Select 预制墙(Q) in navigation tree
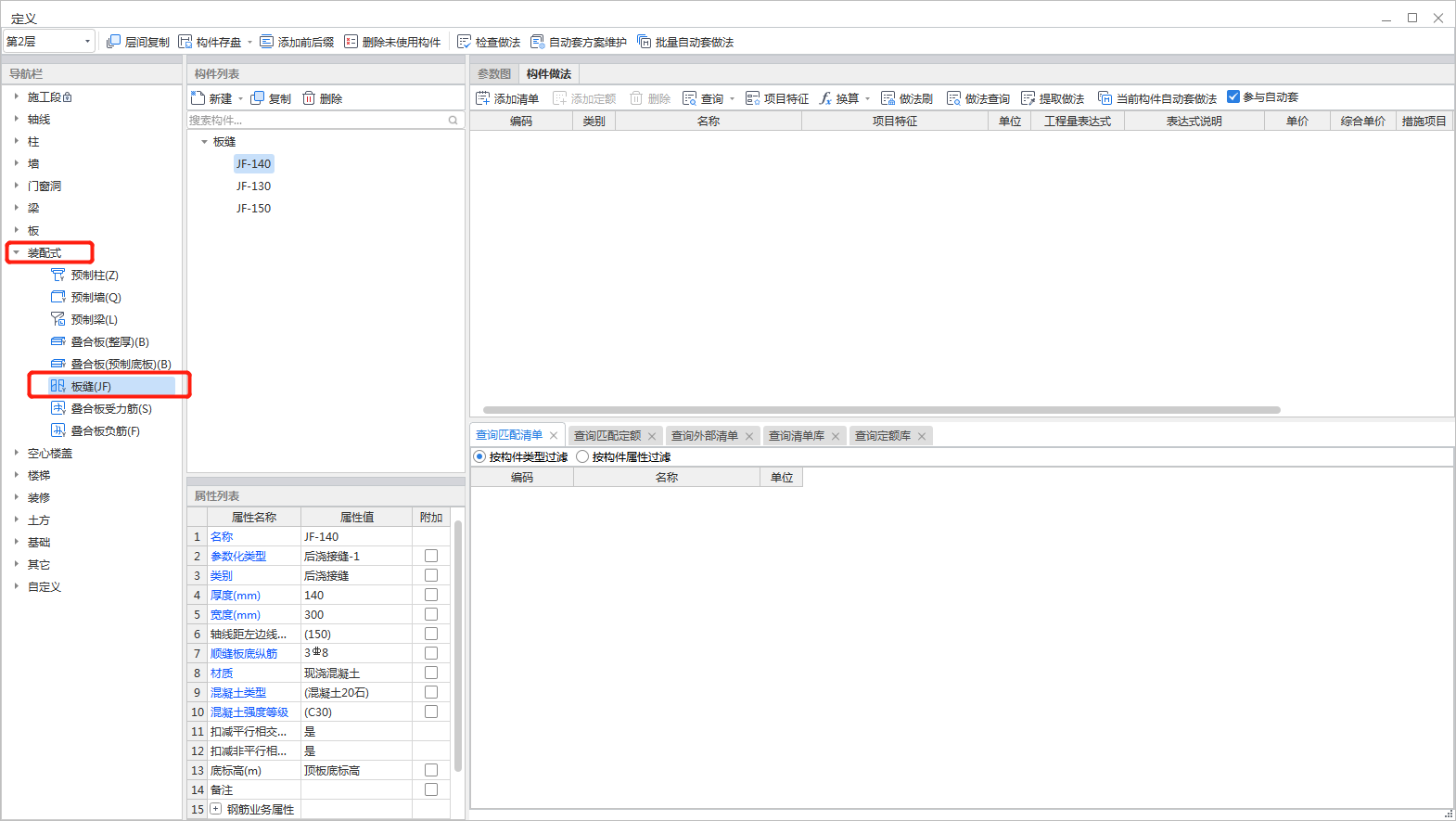The height and width of the screenshot is (821, 1456). point(96,298)
